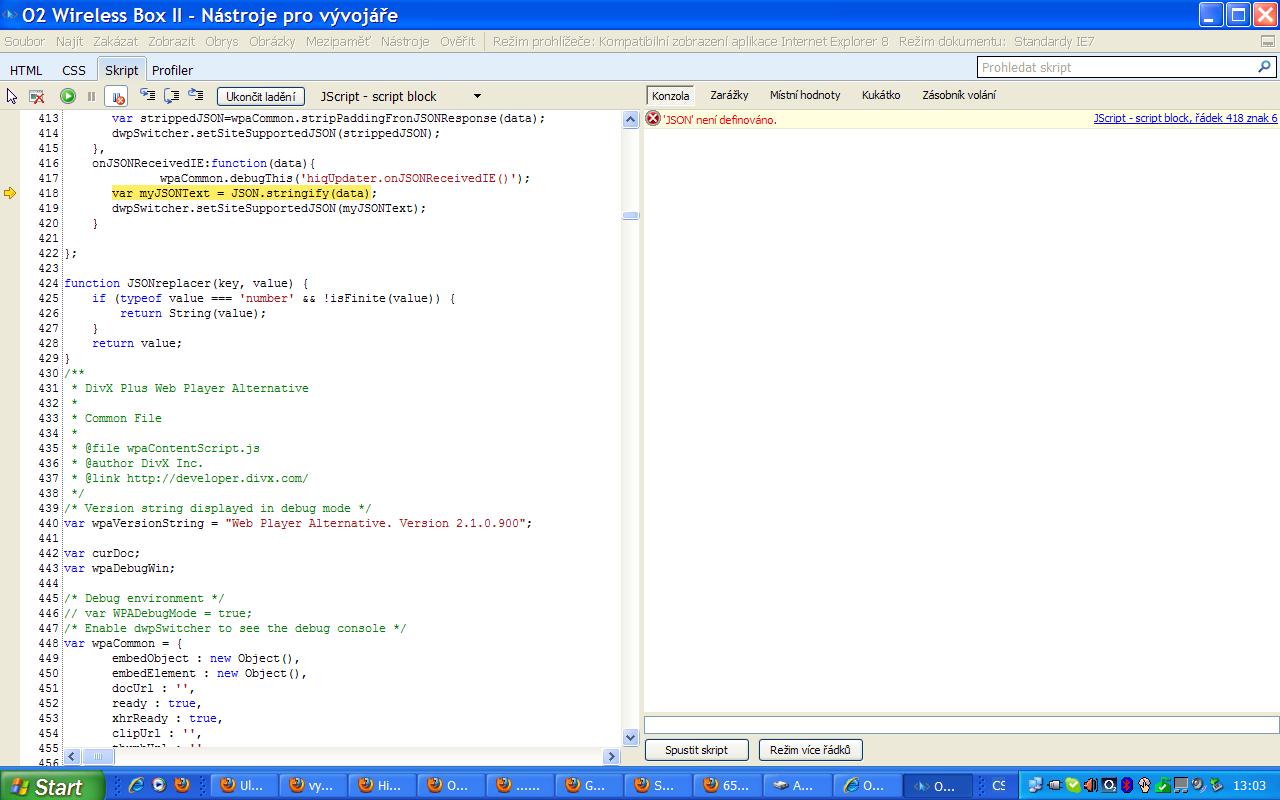Image resolution: width=1280 pixels, height=800 pixels.
Task: Click the step into icon
Action: [147, 95]
